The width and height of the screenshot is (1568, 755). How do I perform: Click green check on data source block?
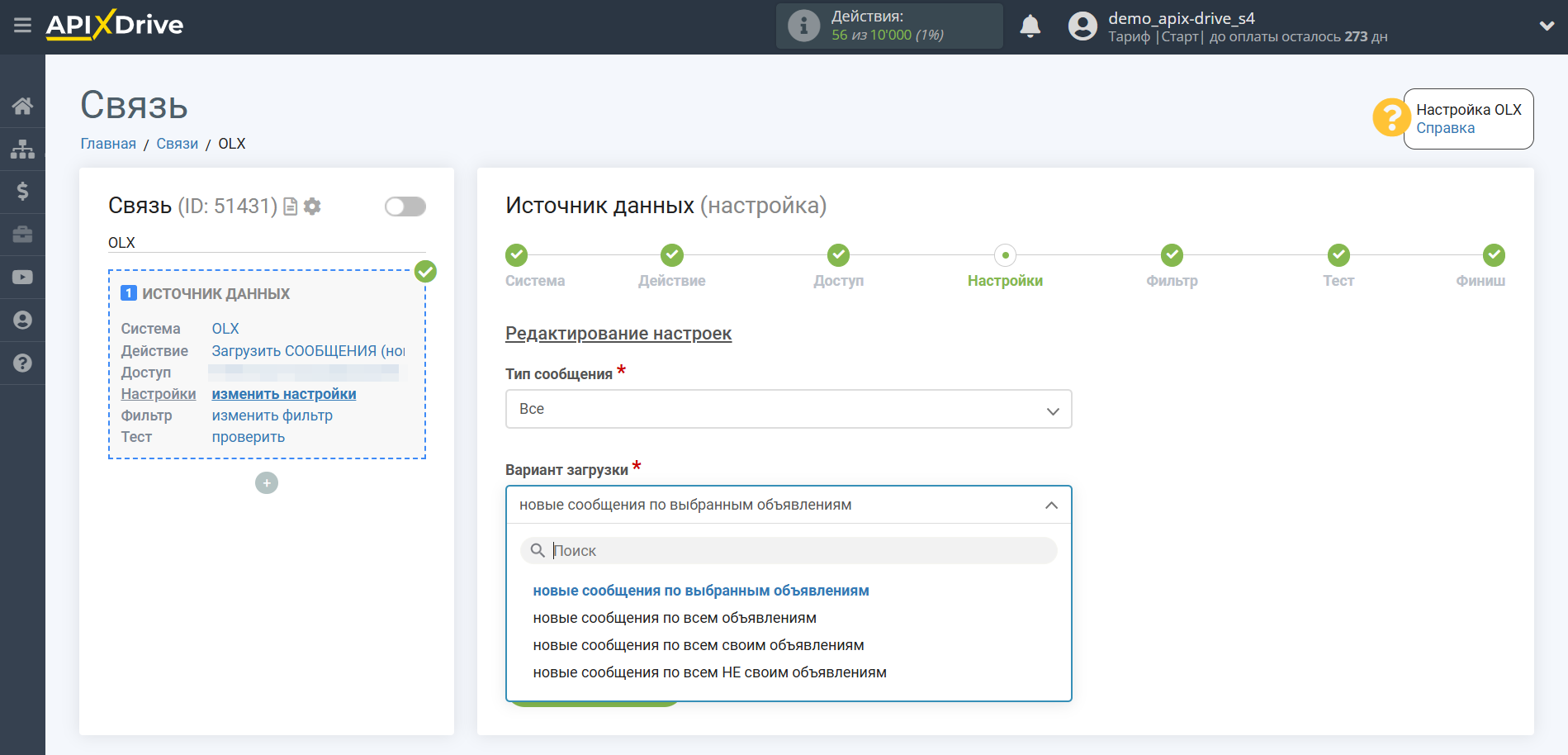(x=425, y=272)
